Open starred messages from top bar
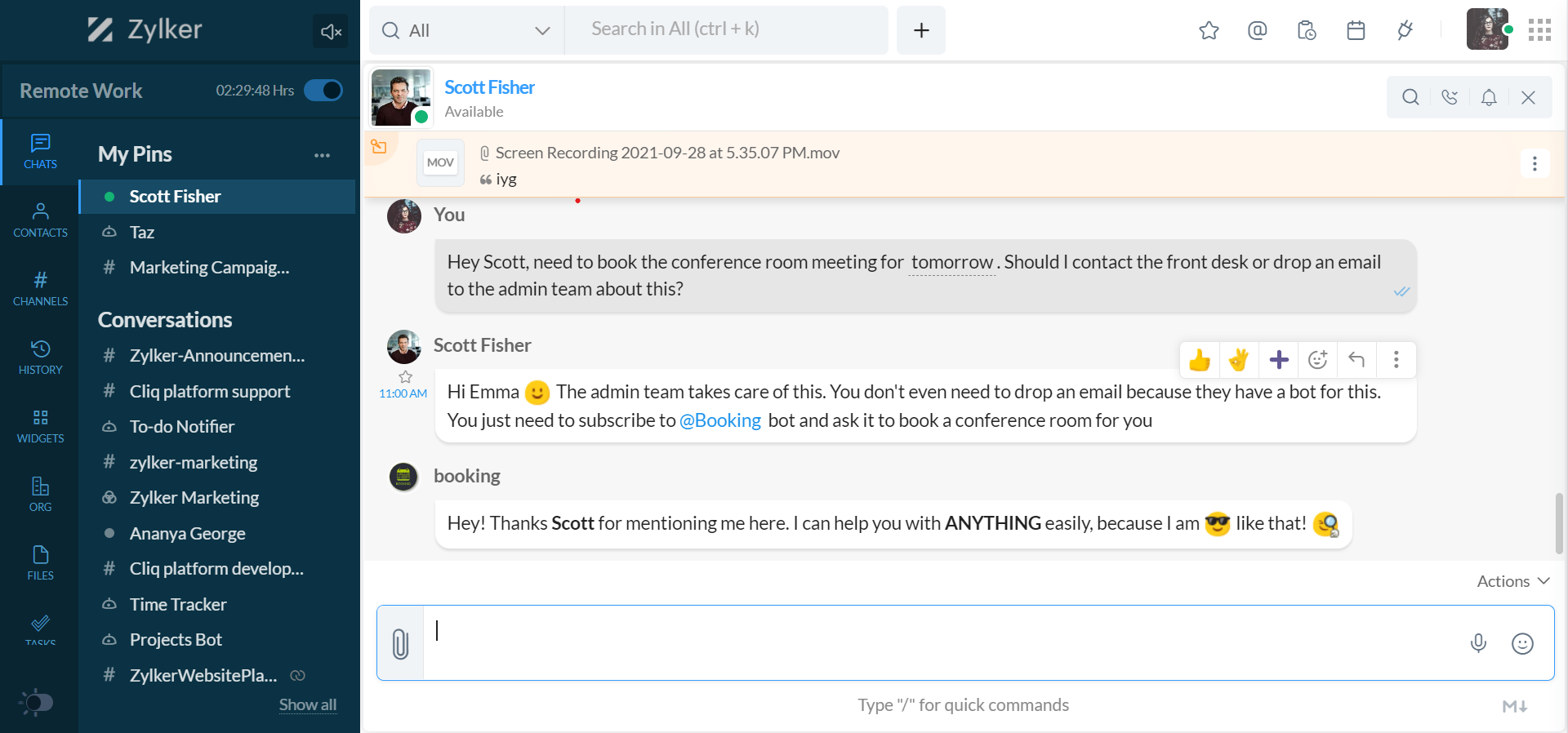Viewport: 1568px width, 733px height. click(x=1209, y=30)
